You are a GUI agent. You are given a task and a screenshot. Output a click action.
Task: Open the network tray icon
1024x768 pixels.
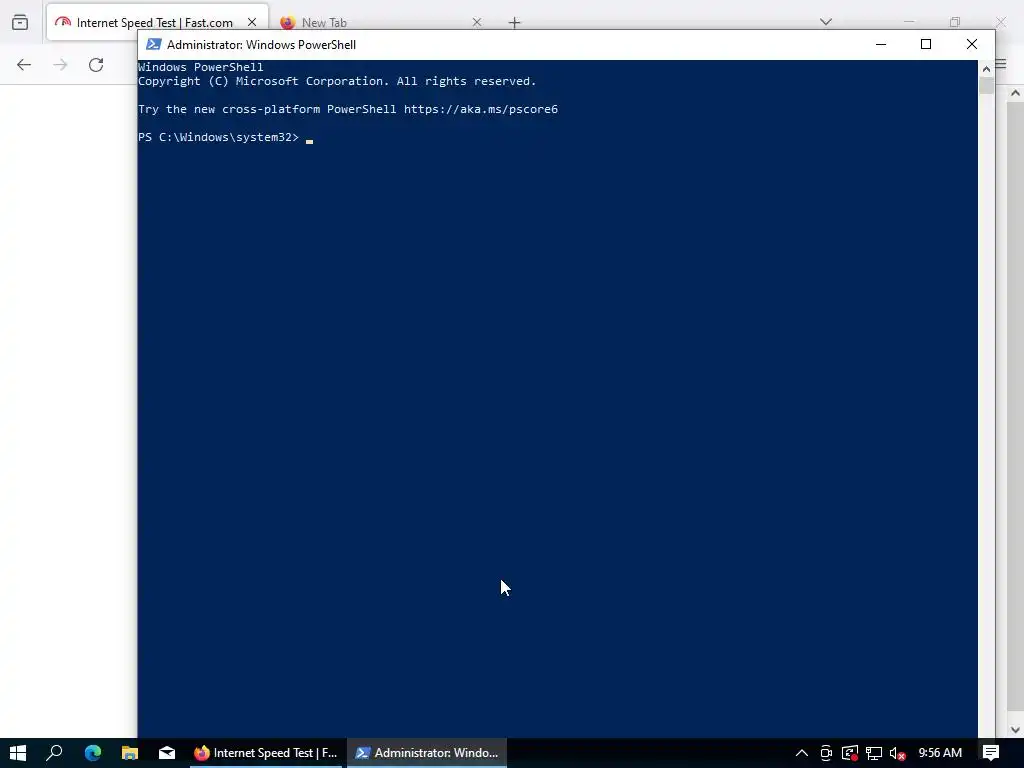click(x=874, y=753)
